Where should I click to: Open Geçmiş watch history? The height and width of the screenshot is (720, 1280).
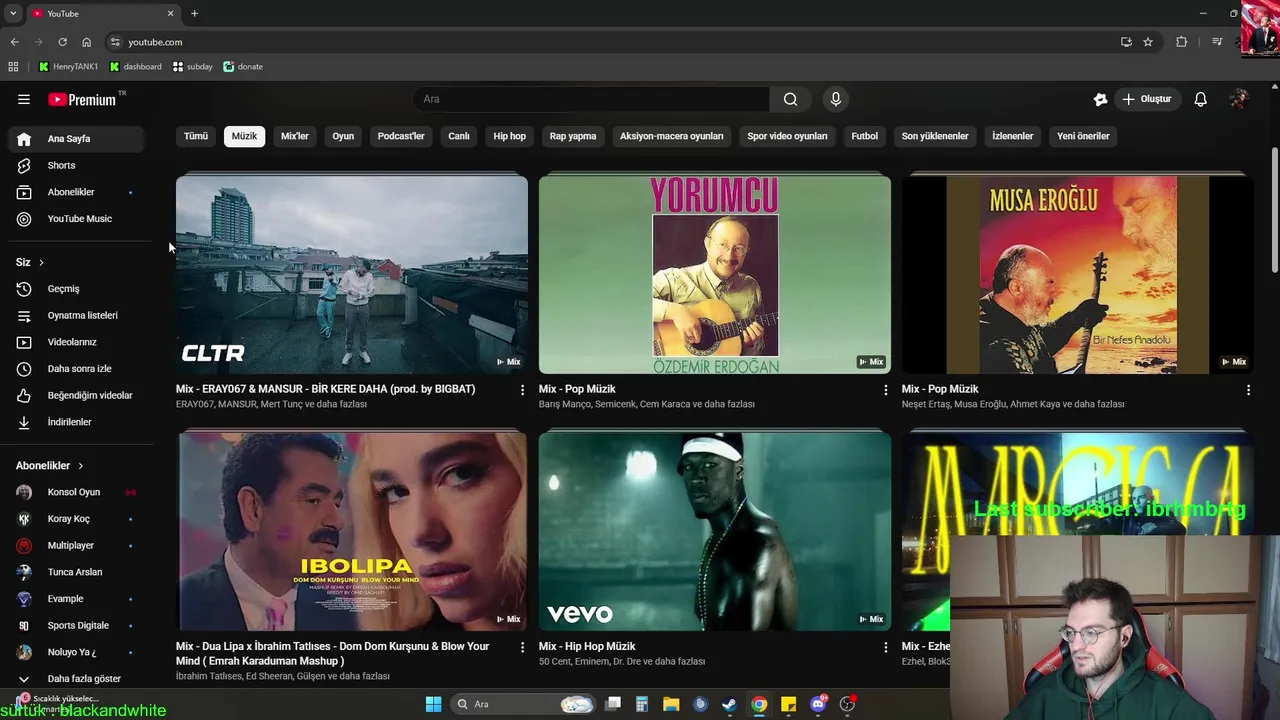(x=76, y=289)
